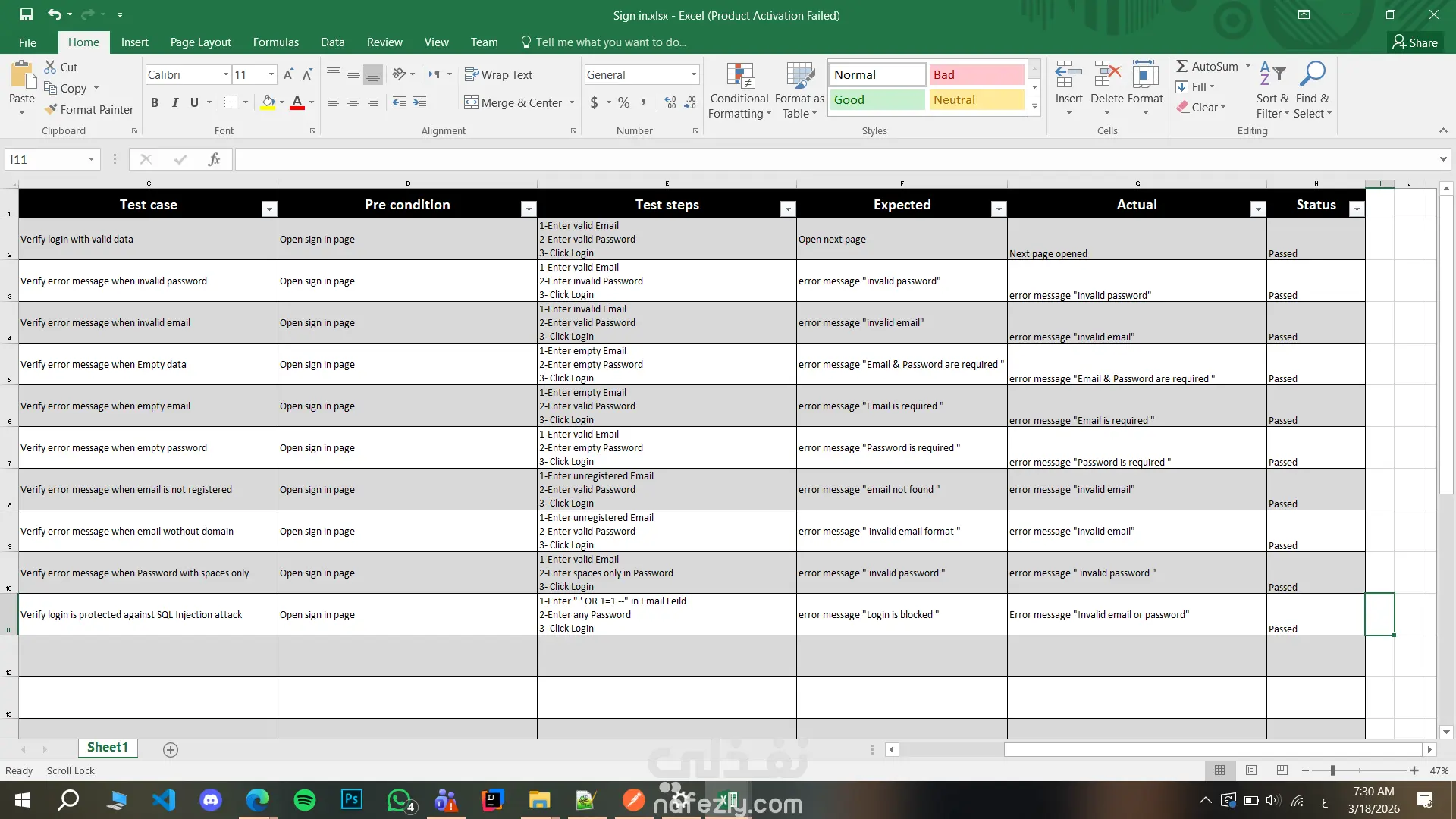The width and height of the screenshot is (1456, 819).
Task: Click the AutoSum sigma icon
Action: tap(1182, 67)
